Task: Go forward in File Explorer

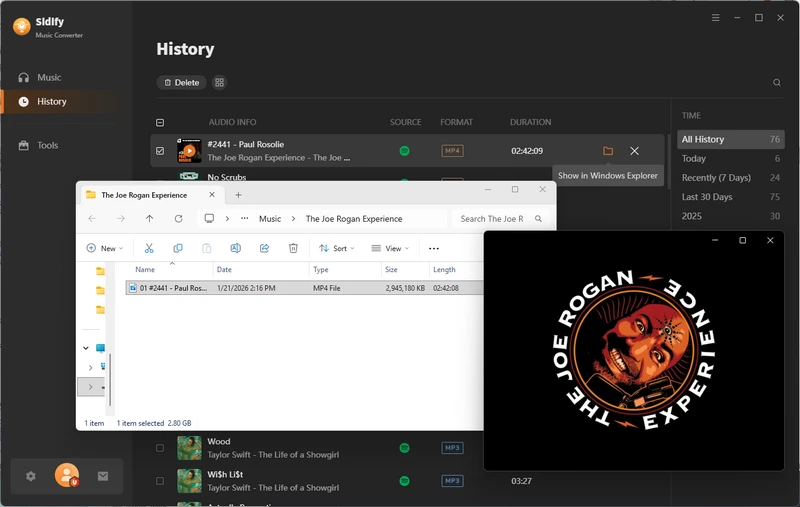Action: tap(120, 219)
